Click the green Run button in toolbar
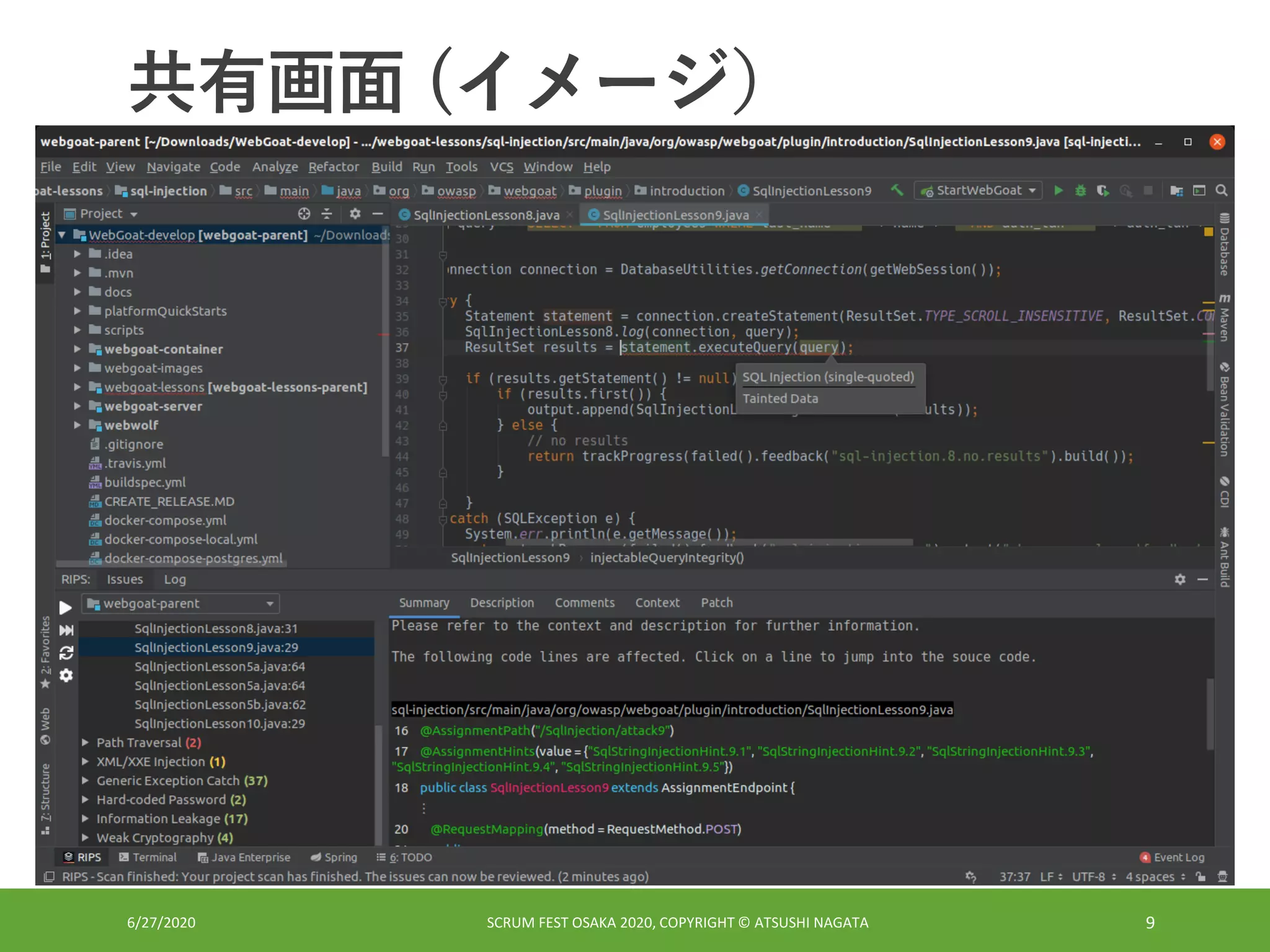The image size is (1270, 952). point(1059,190)
